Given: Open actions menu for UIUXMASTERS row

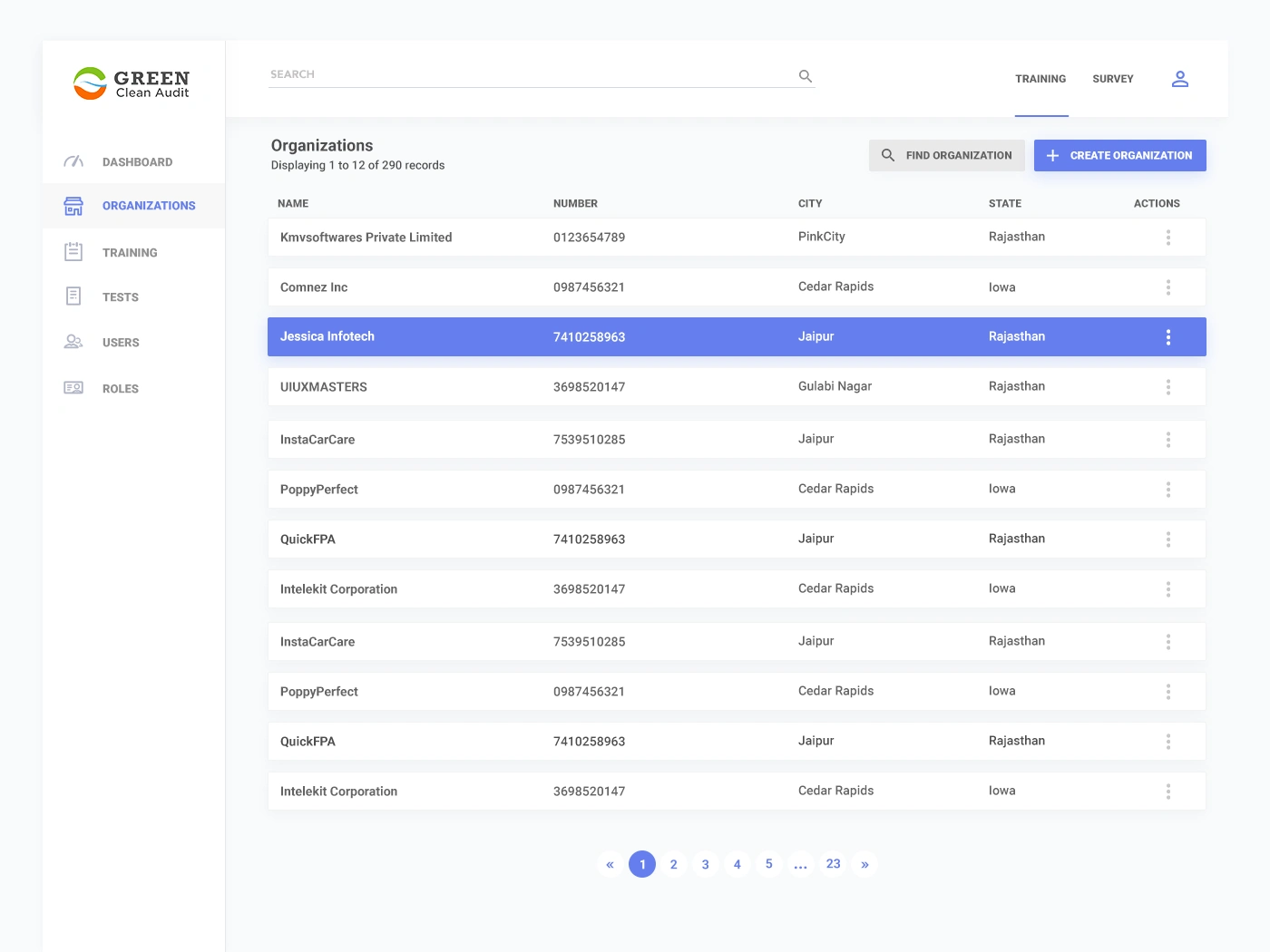Looking at the screenshot, I should point(1168,387).
